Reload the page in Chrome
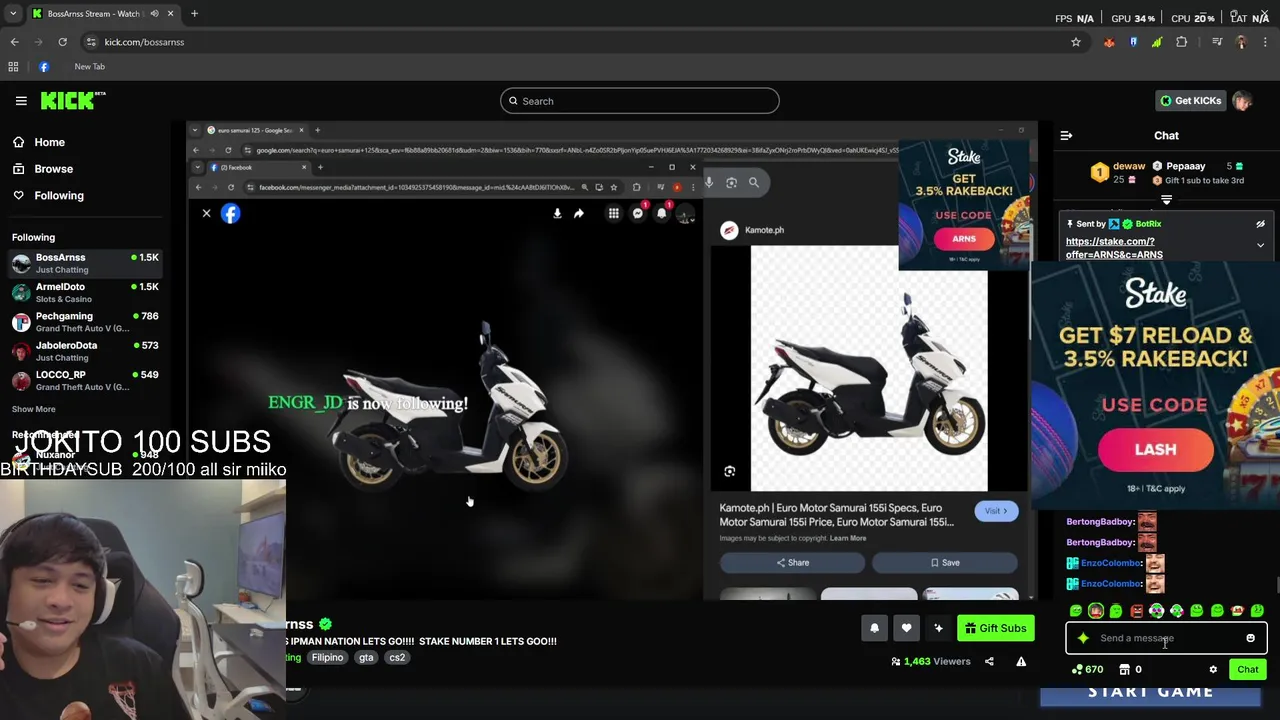Screen dimensions: 1280x720 tap(62, 42)
